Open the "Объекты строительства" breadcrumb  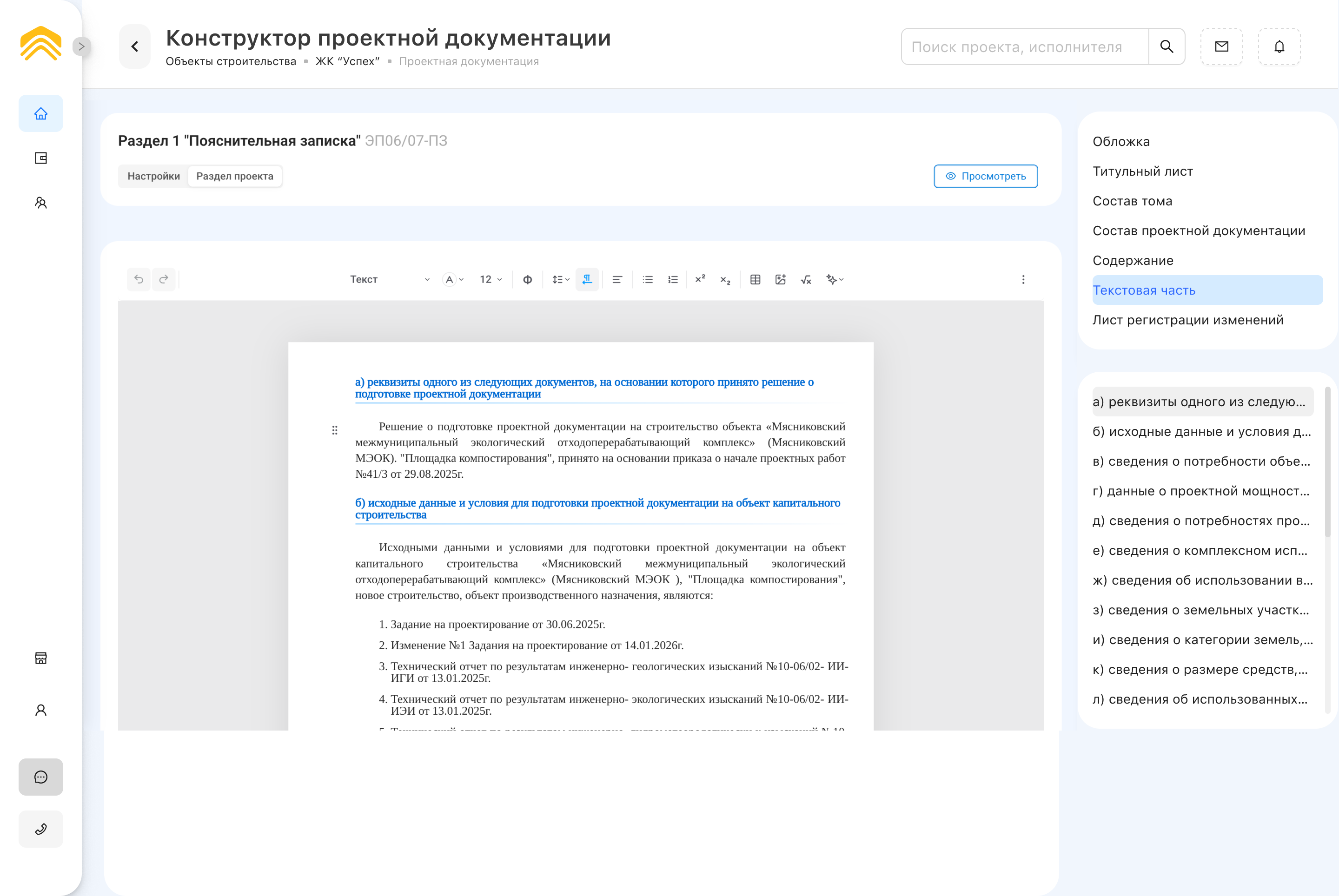coord(231,61)
